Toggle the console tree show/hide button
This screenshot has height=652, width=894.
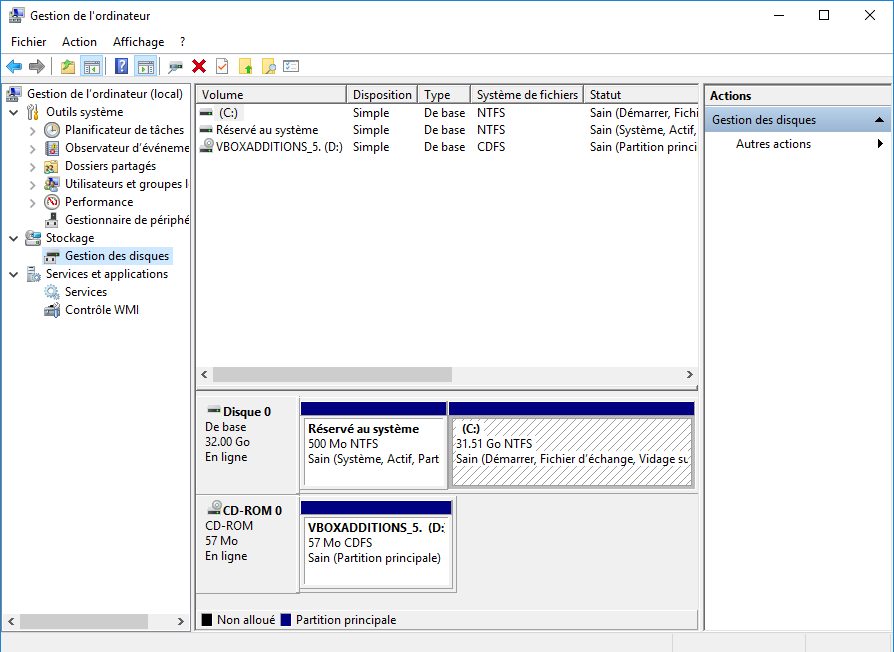pyautogui.click(x=91, y=67)
